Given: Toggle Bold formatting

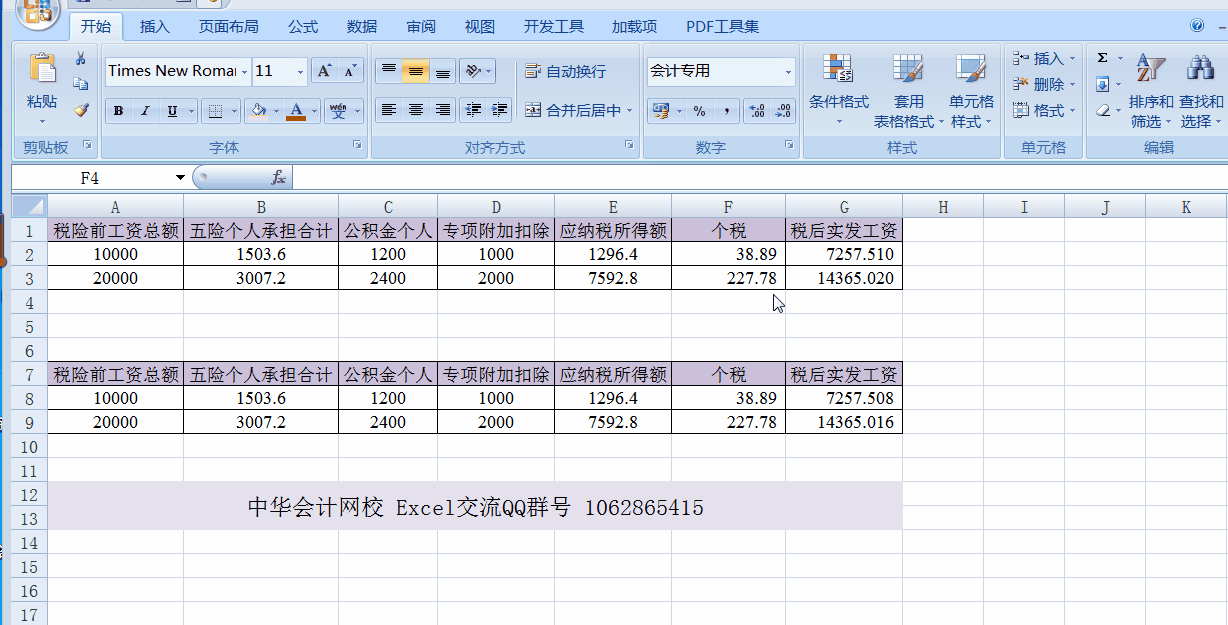Looking at the screenshot, I should coord(118,111).
